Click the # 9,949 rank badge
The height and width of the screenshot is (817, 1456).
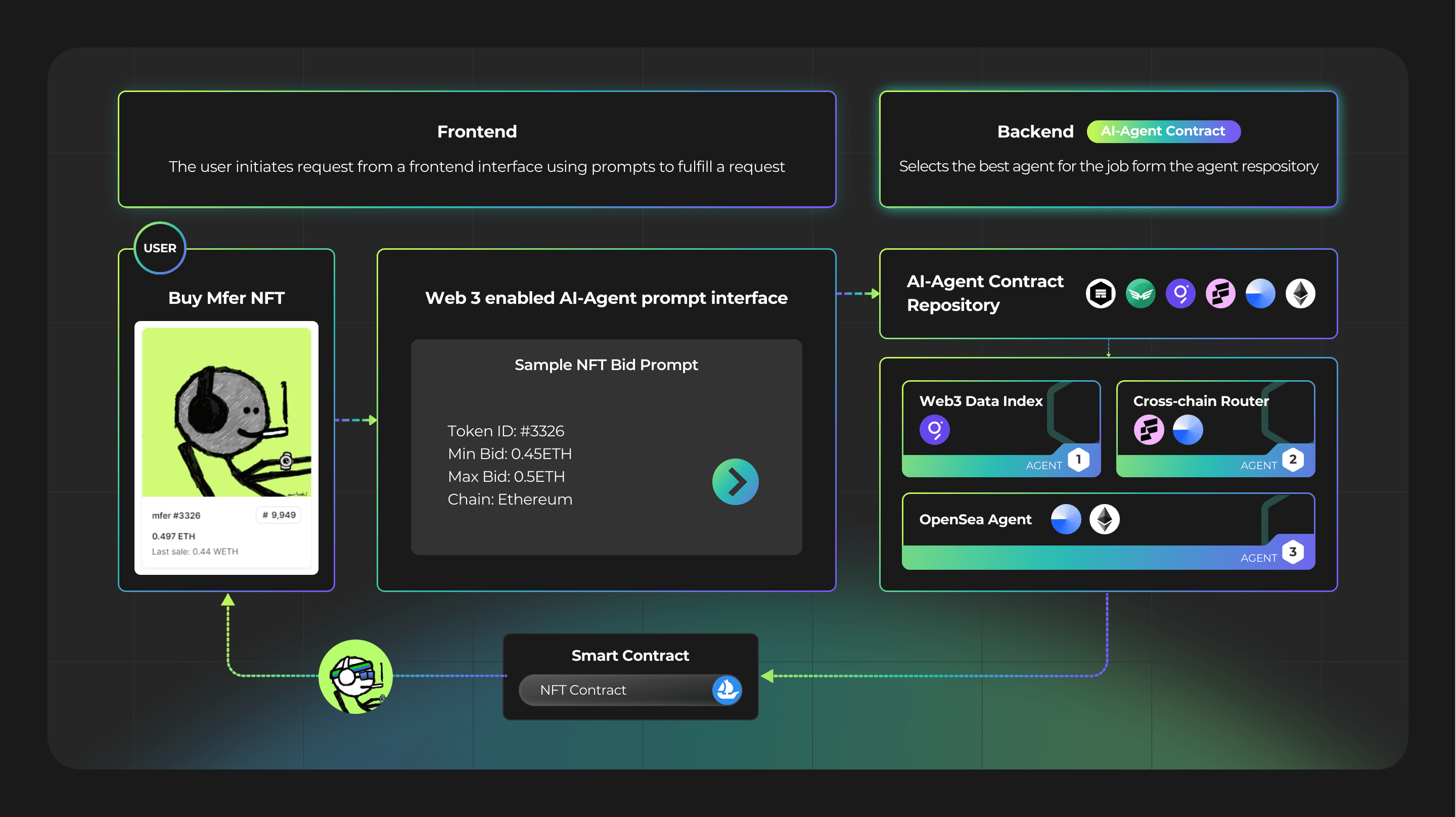(279, 515)
